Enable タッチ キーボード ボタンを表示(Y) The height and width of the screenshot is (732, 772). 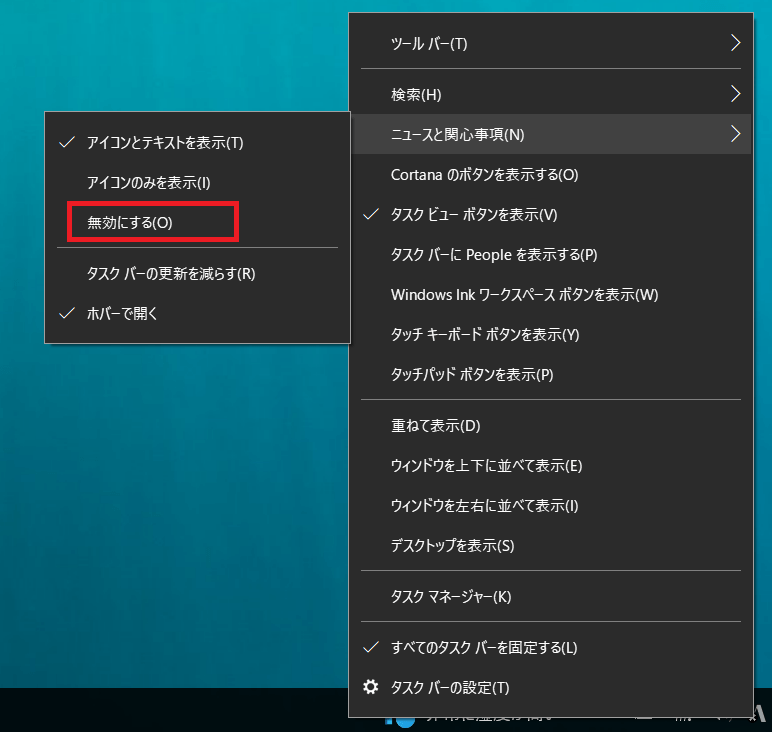pyautogui.click(x=551, y=334)
